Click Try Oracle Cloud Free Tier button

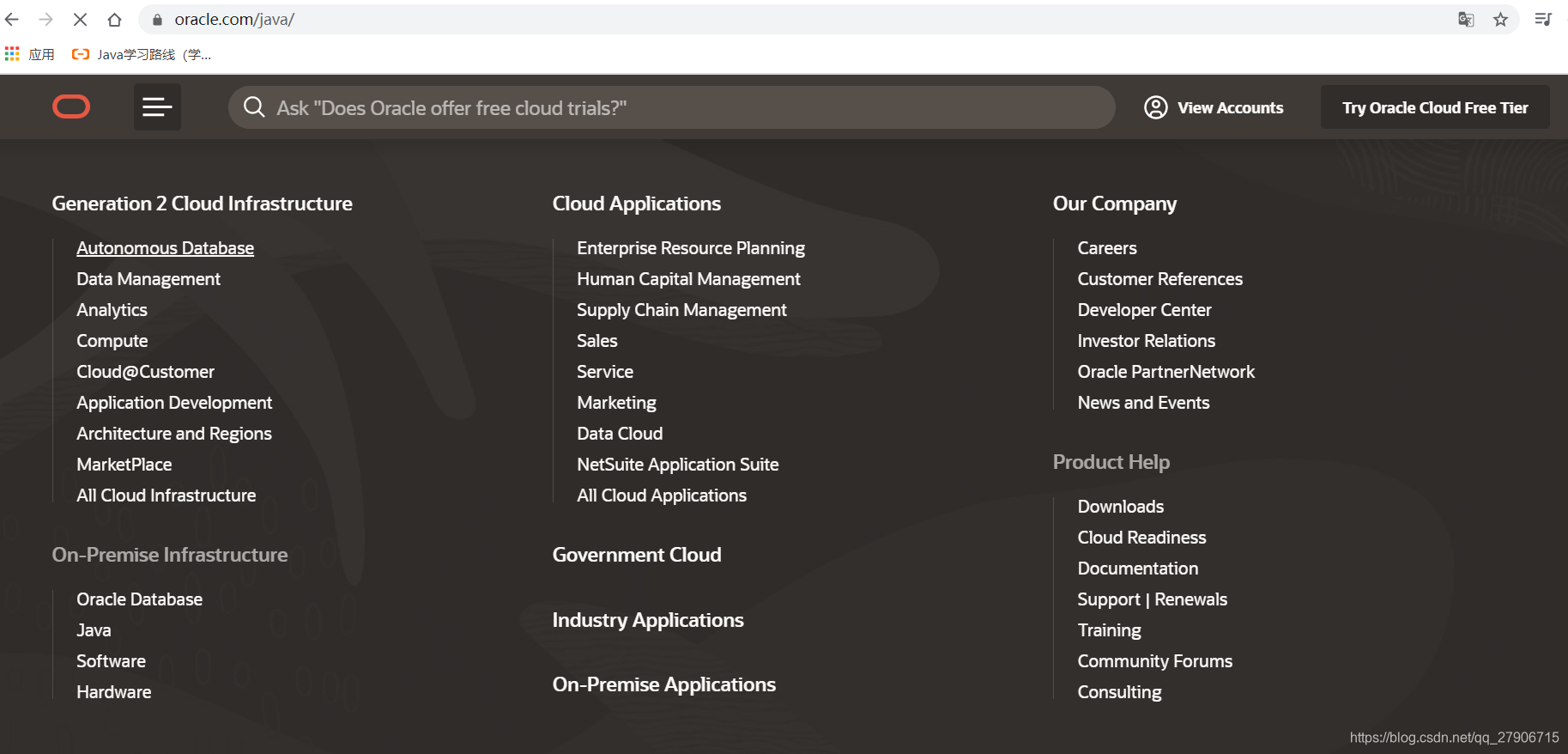tap(1435, 107)
